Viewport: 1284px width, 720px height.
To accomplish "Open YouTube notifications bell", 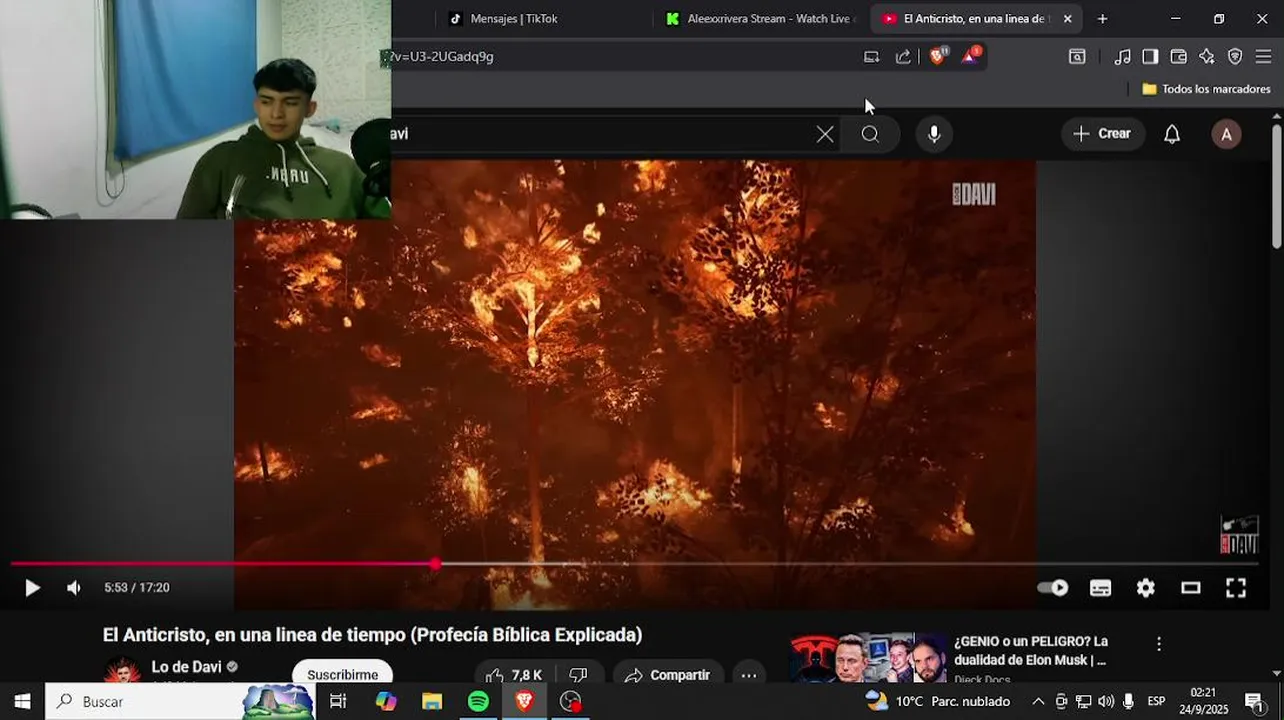I will click(1172, 134).
